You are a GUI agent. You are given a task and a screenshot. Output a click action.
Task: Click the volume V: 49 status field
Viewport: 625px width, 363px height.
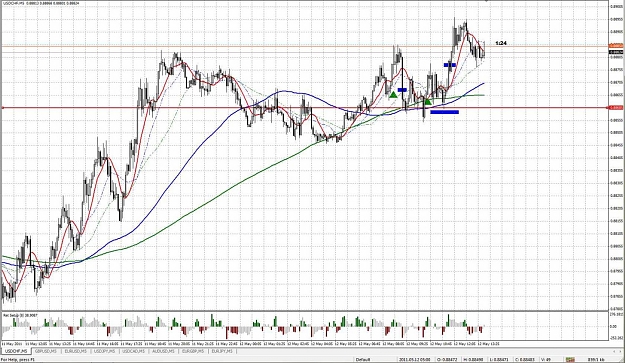[x=546, y=359]
